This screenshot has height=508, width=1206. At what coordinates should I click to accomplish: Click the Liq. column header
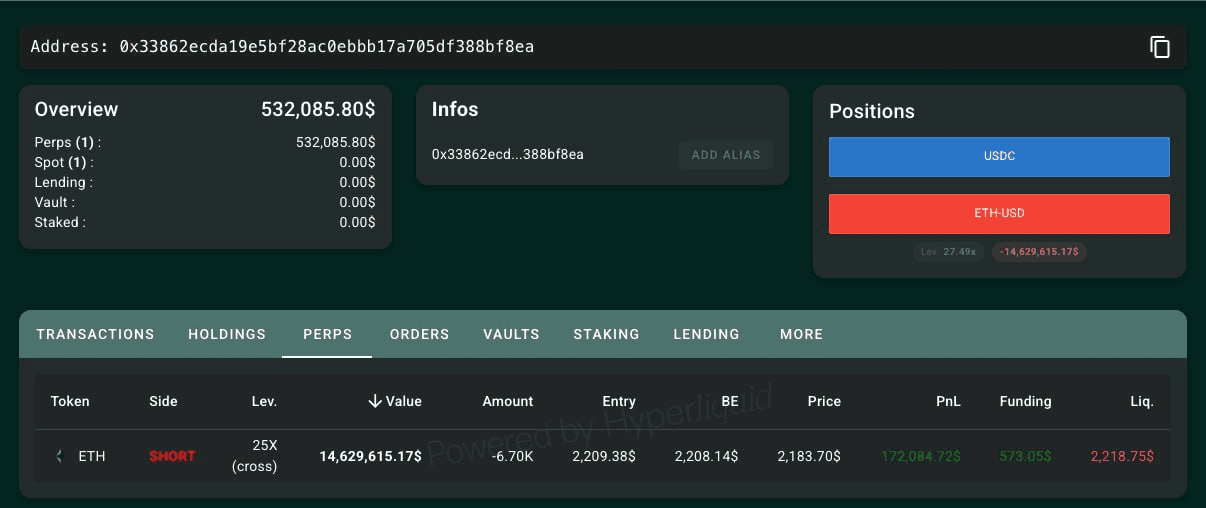coord(1142,401)
